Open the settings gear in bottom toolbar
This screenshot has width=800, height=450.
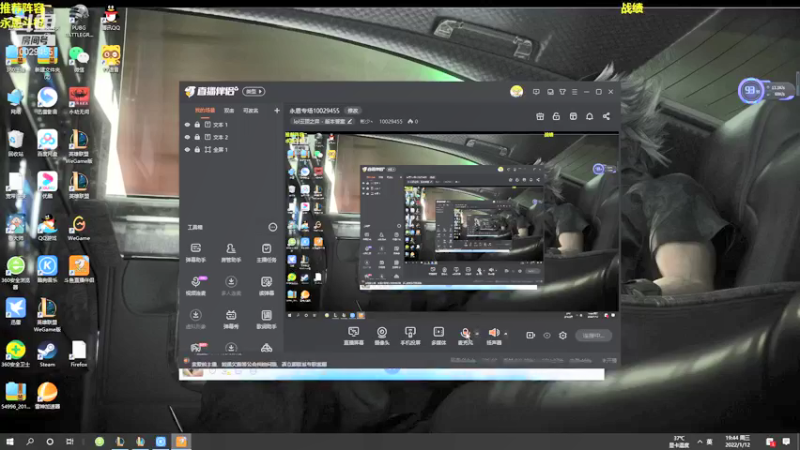click(x=563, y=335)
